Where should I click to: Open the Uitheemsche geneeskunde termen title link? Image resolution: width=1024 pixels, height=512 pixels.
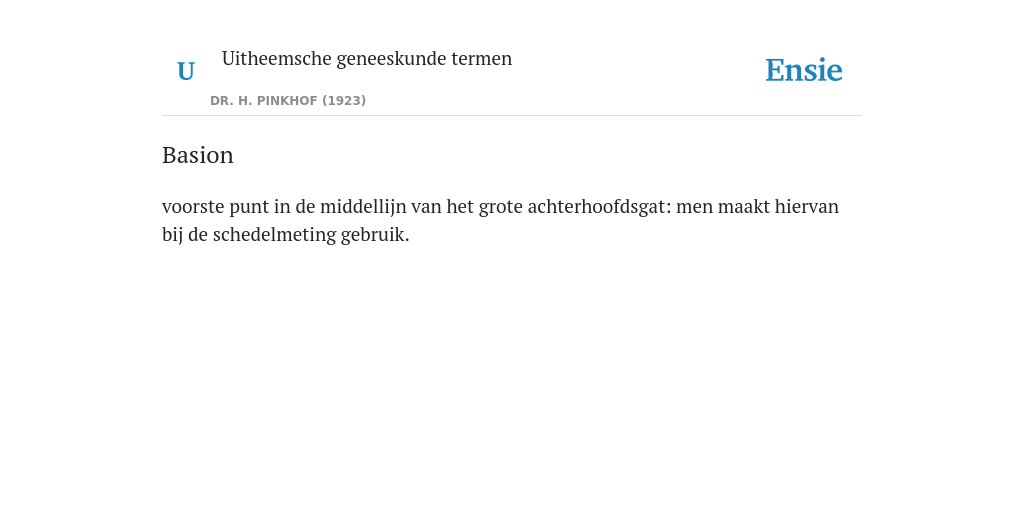366,59
